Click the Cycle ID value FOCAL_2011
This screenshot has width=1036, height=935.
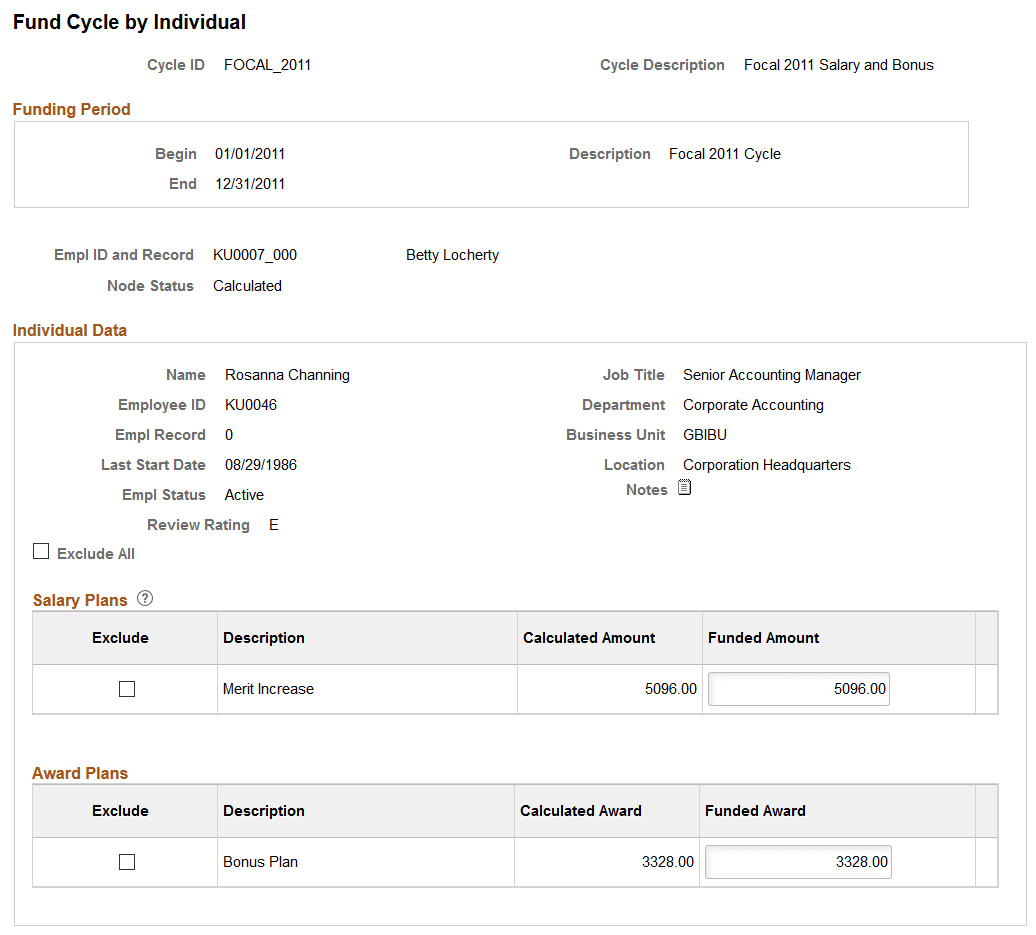click(x=268, y=64)
